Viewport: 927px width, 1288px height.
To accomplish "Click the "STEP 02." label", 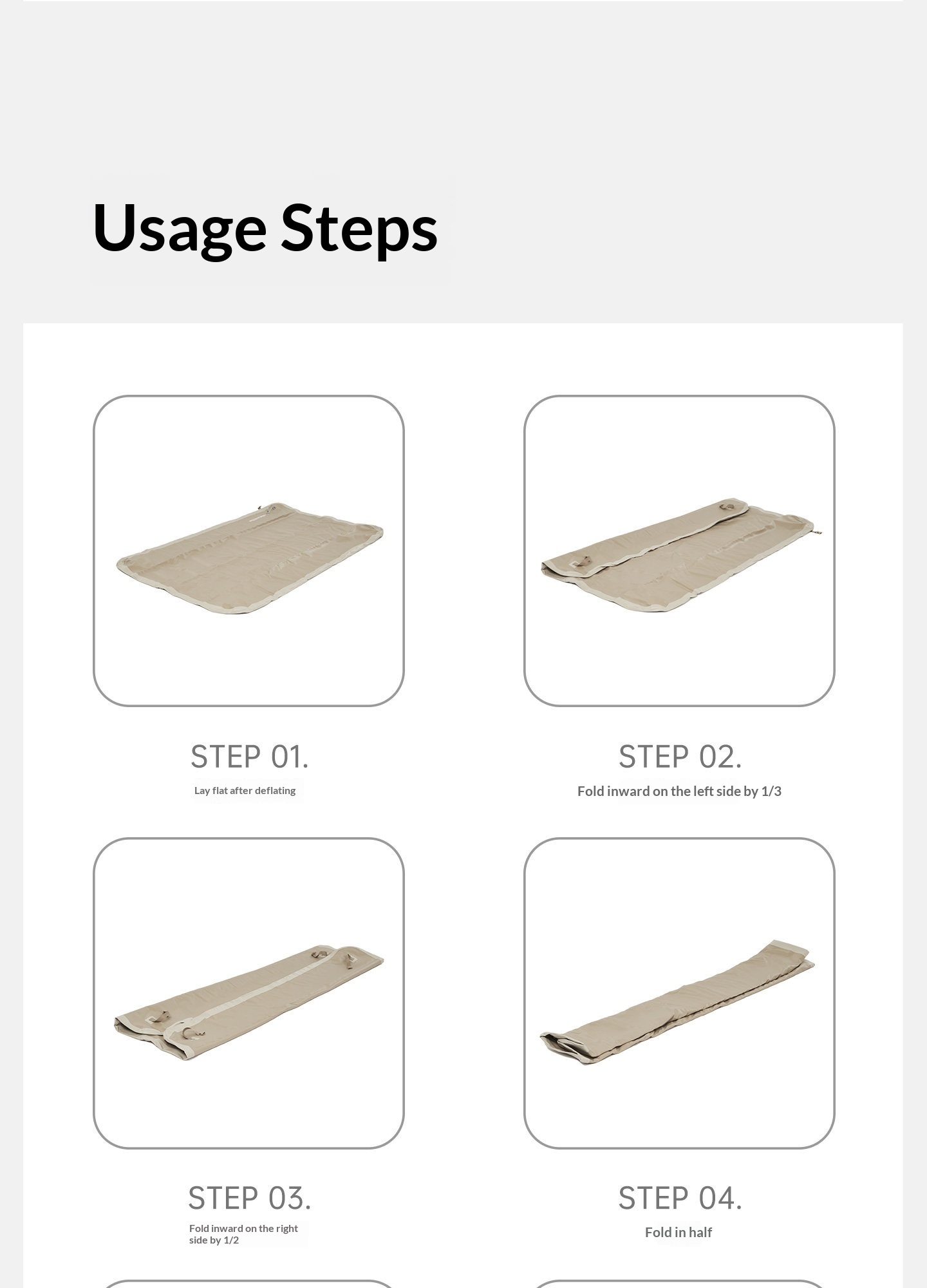I will point(680,757).
